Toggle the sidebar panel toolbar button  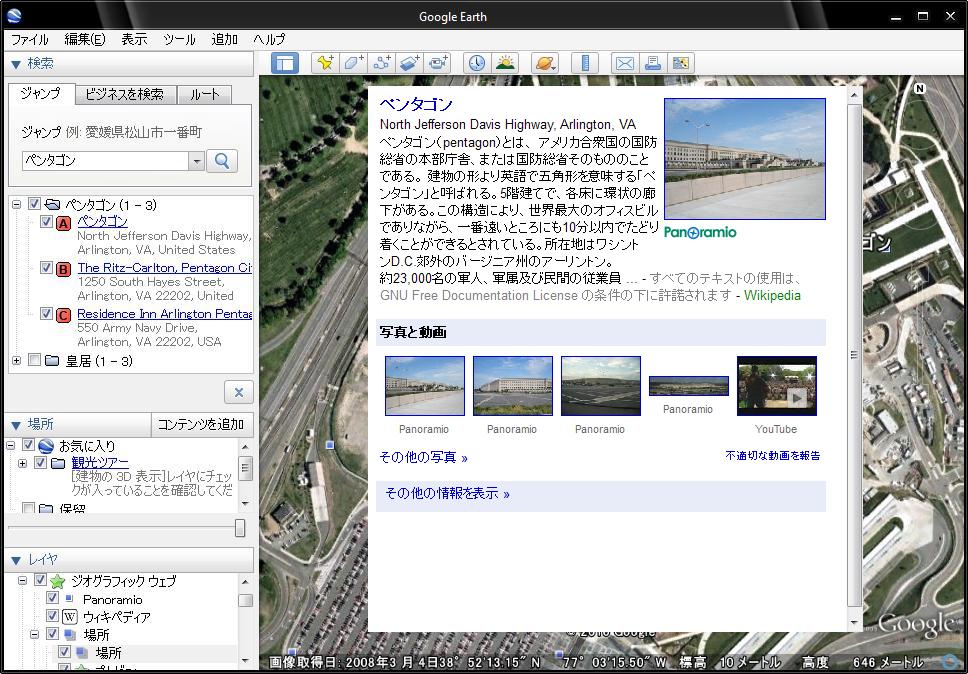point(285,63)
